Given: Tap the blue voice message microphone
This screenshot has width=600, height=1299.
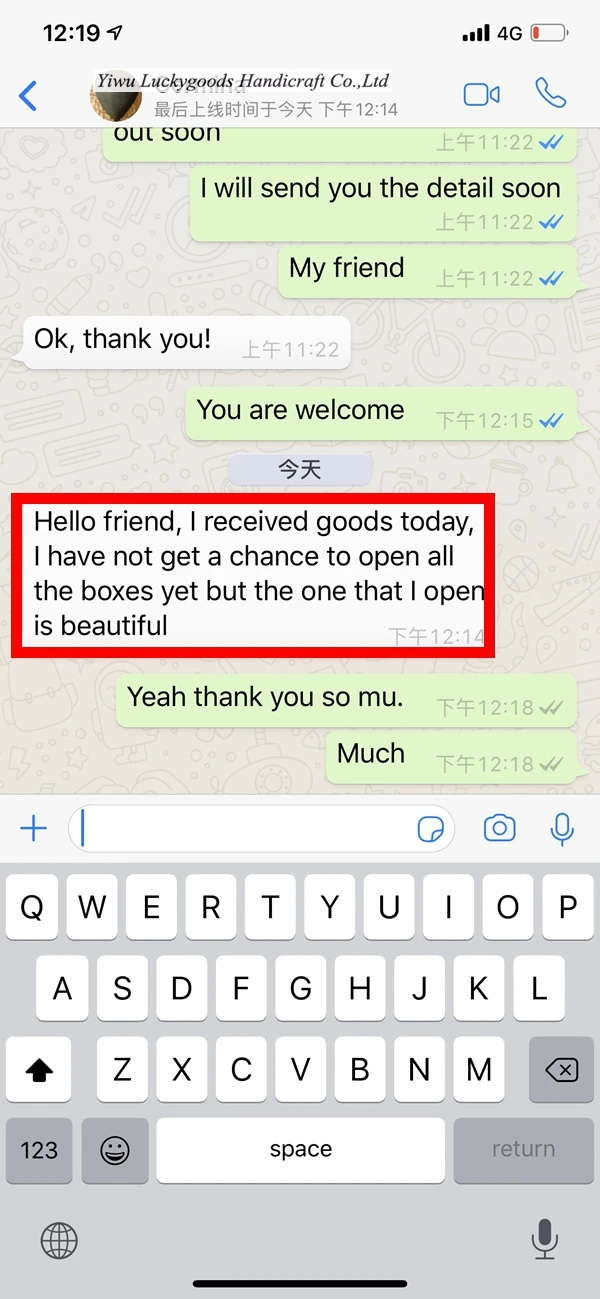Looking at the screenshot, I should tap(562, 829).
